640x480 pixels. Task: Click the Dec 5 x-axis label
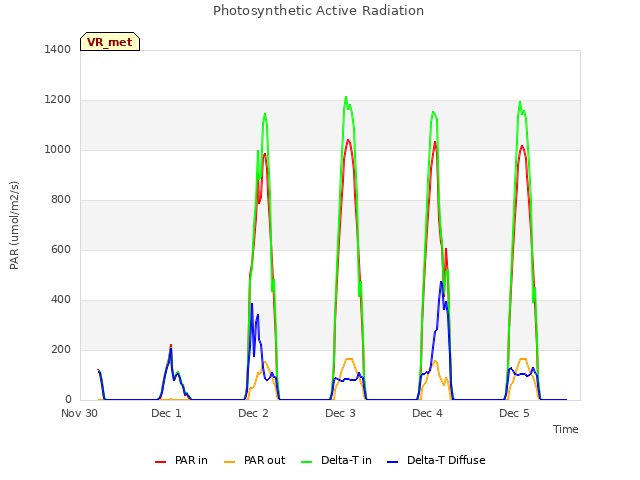pyautogui.click(x=514, y=413)
